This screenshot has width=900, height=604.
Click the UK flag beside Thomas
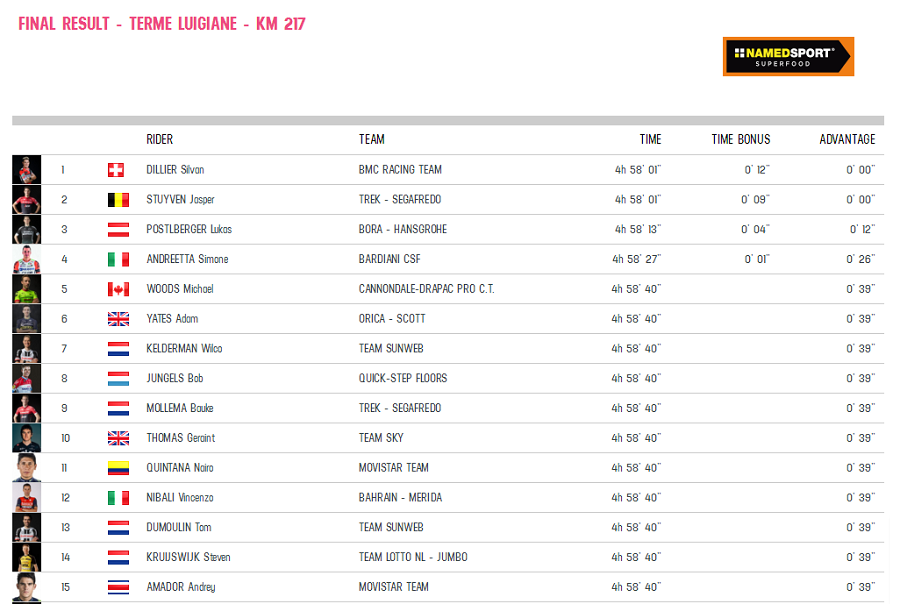click(118, 439)
